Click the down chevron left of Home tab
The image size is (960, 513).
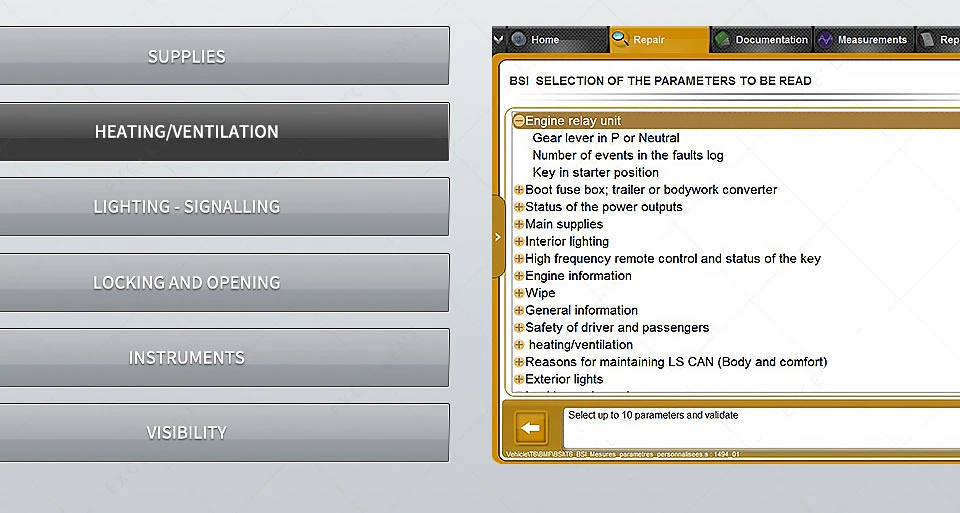[498, 39]
